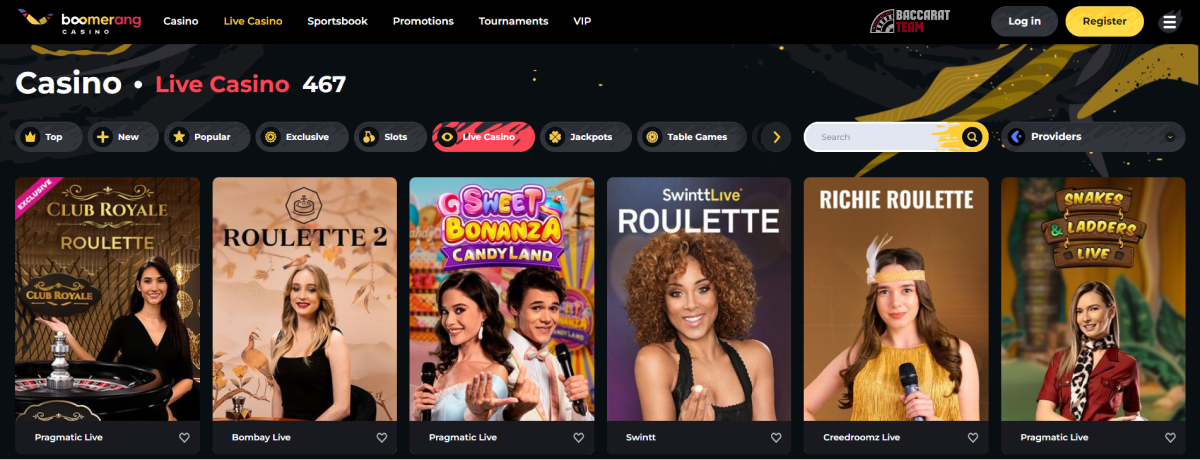Open the Sportsbook menu item
This screenshot has width=1200, height=460.
click(x=337, y=21)
